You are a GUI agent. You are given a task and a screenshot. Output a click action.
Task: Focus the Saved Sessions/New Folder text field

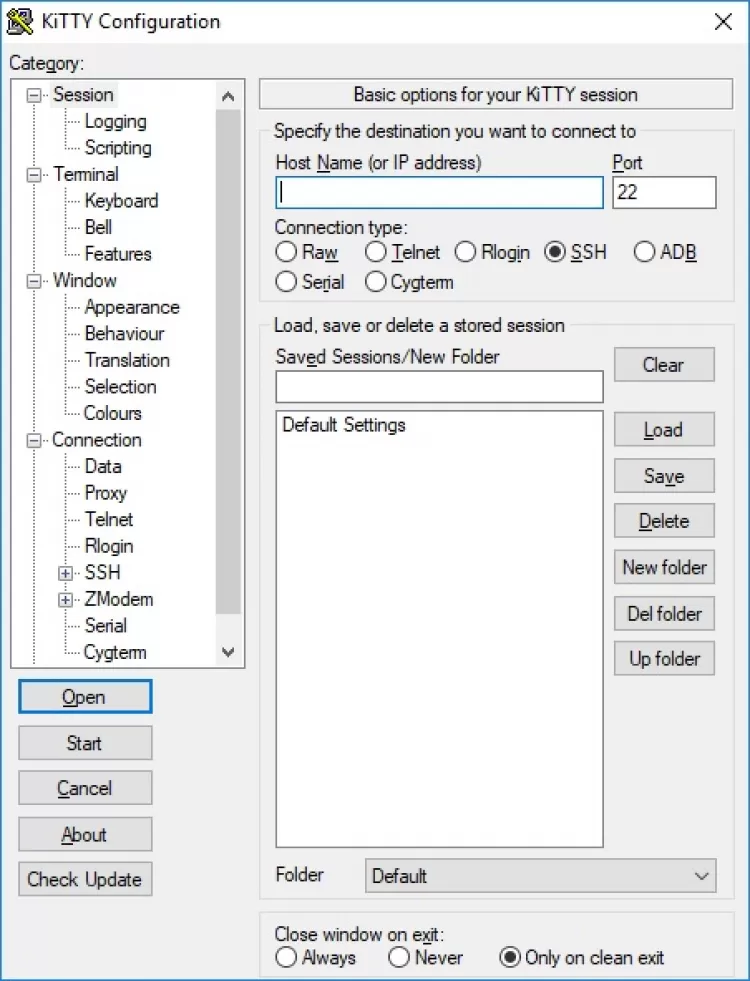click(x=439, y=387)
